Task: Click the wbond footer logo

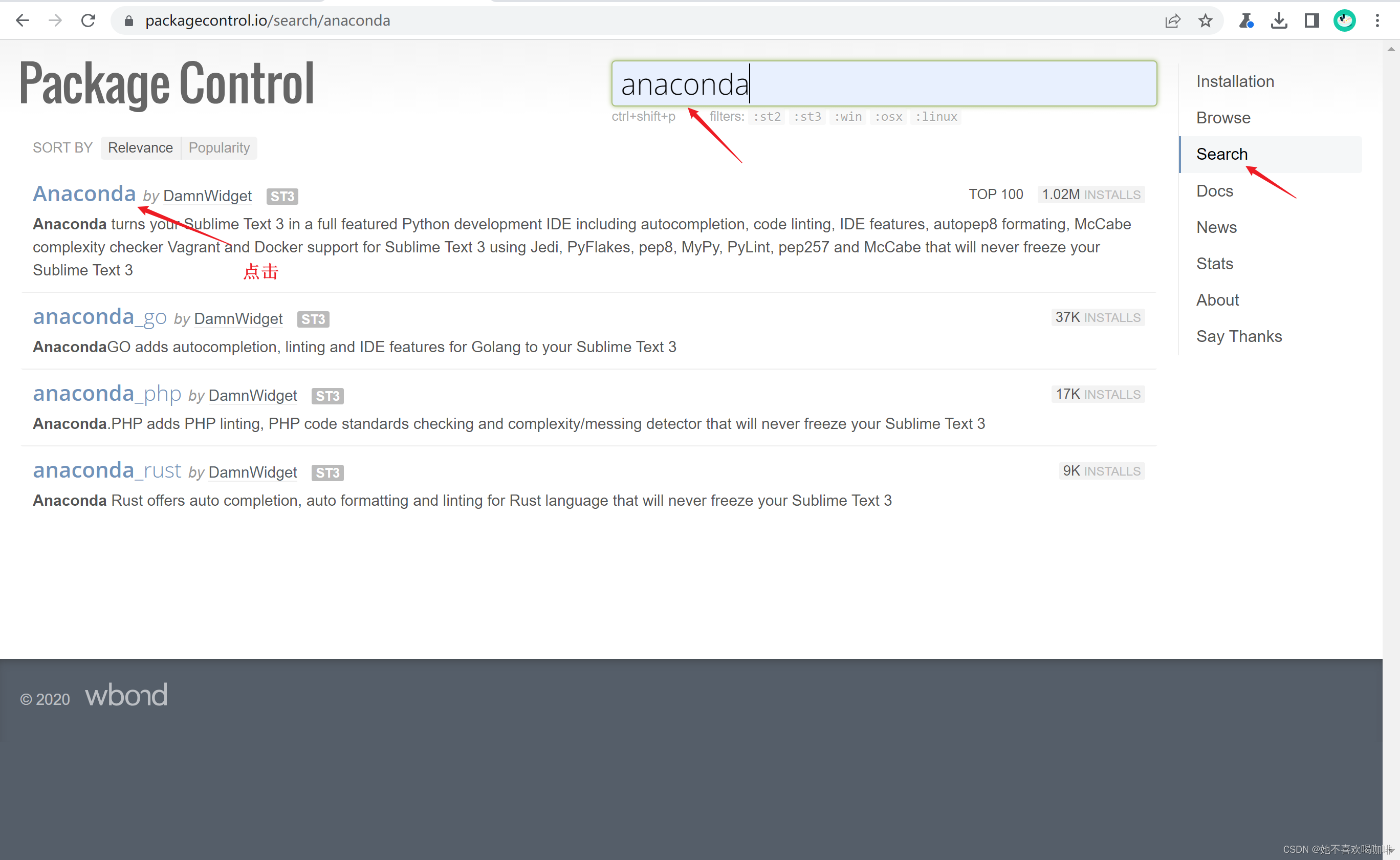Action: pyautogui.click(x=126, y=695)
